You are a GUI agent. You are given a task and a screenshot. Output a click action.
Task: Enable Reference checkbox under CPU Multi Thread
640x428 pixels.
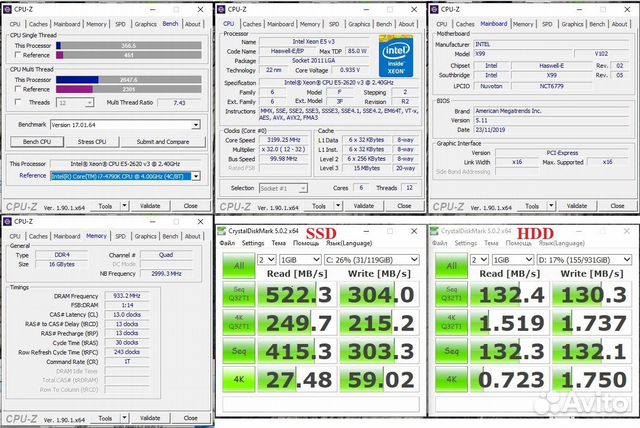coord(18,89)
